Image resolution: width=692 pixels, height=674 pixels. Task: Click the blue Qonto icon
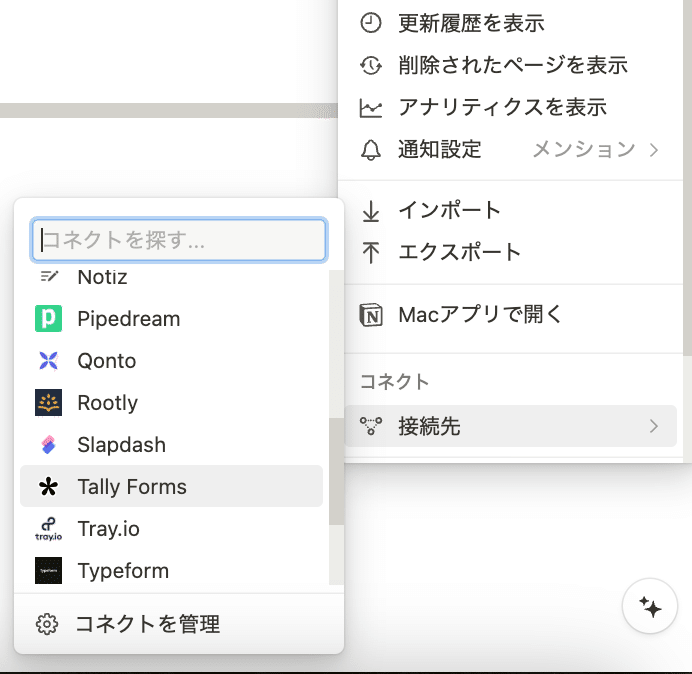[x=49, y=361]
